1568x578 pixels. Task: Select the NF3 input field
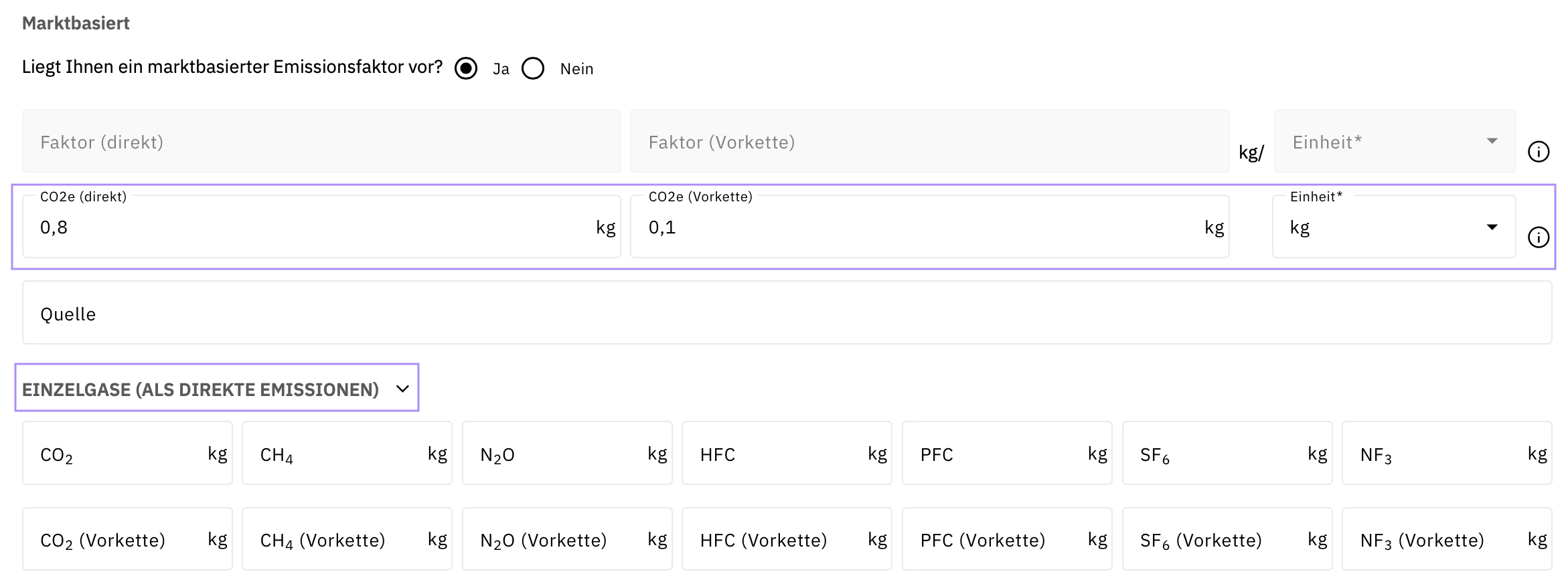point(1439,454)
